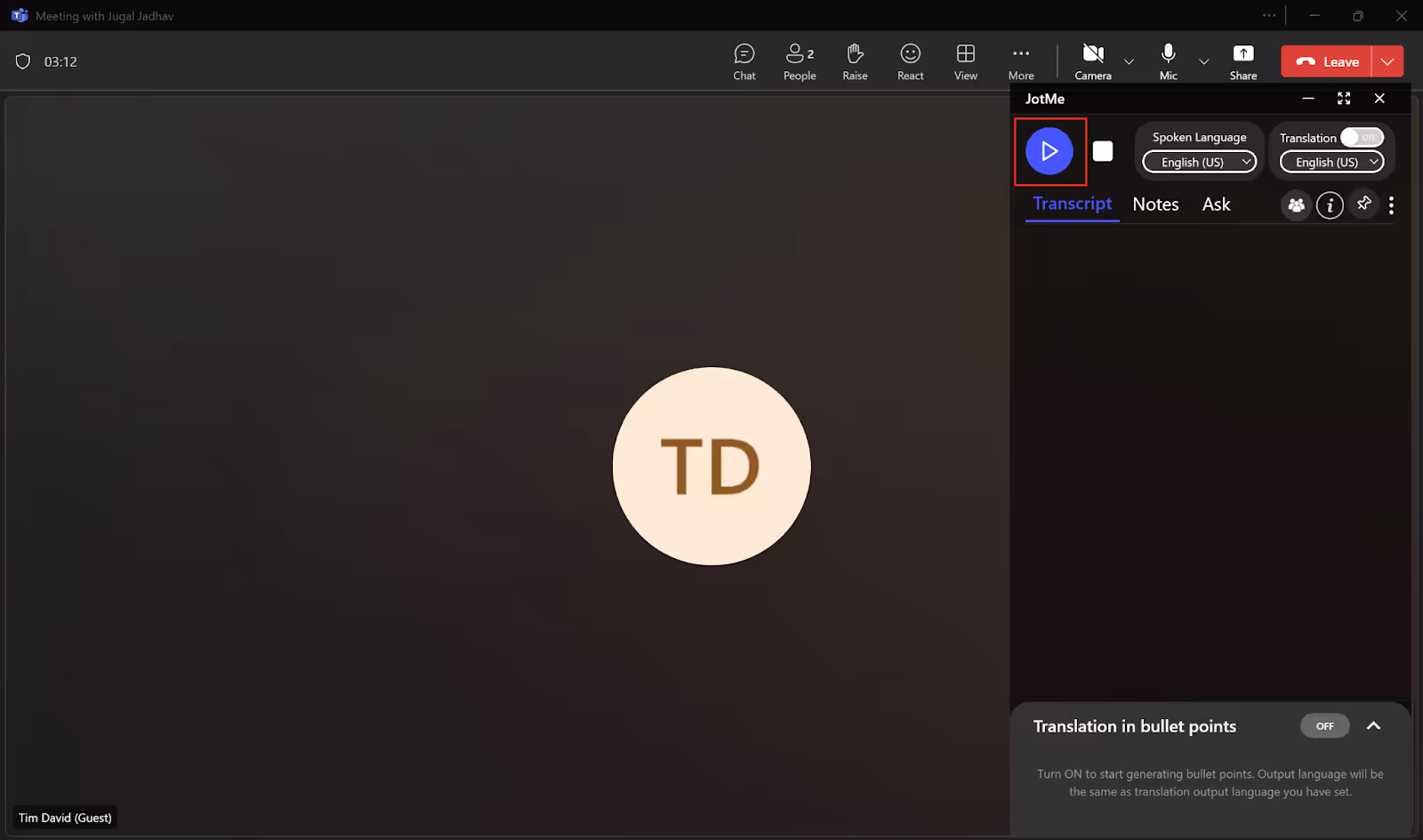Click the JotMe info icon
The width and height of the screenshot is (1423, 840).
click(x=1330, y=205)
